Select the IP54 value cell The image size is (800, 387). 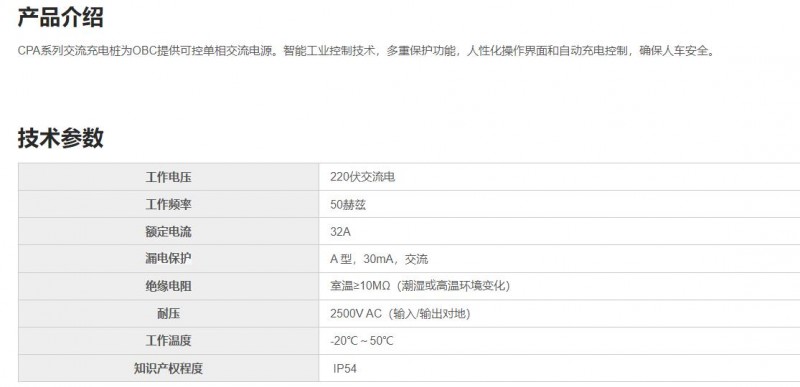coord(560,368)
